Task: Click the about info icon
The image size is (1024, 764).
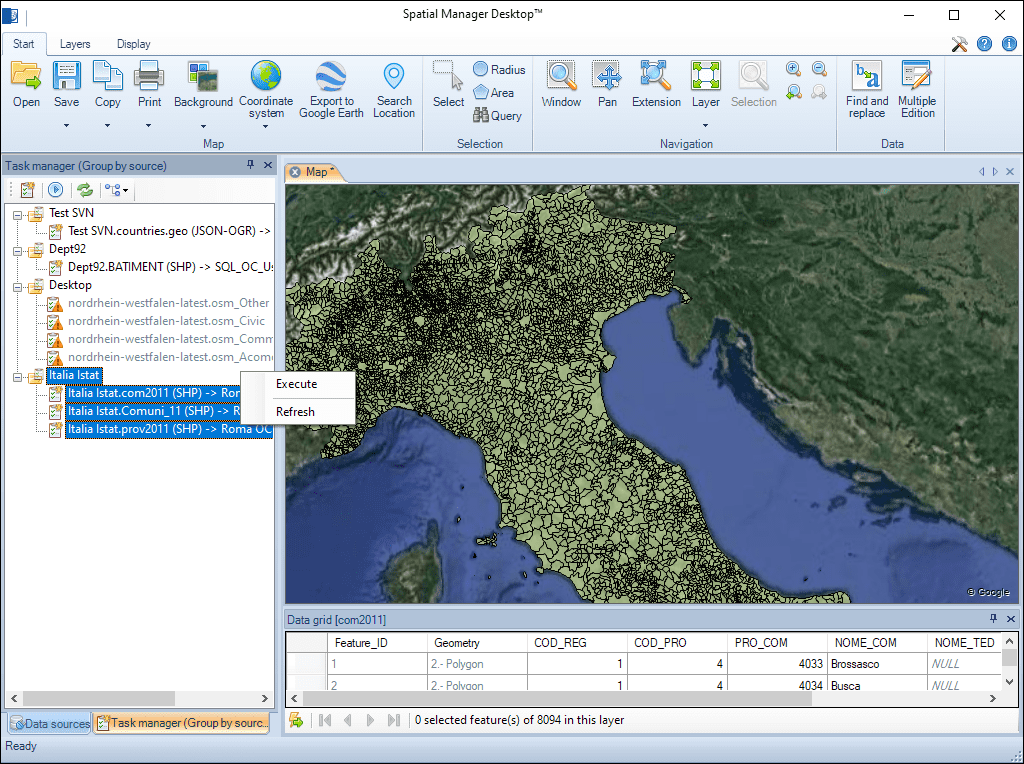Action: (1009, 44)
